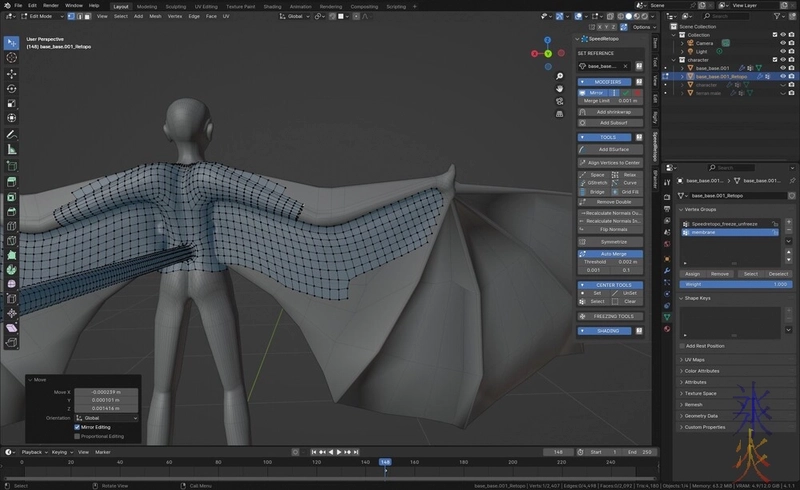
Task: Expand the UV Maps panel
Action: (x=694, y=359)
